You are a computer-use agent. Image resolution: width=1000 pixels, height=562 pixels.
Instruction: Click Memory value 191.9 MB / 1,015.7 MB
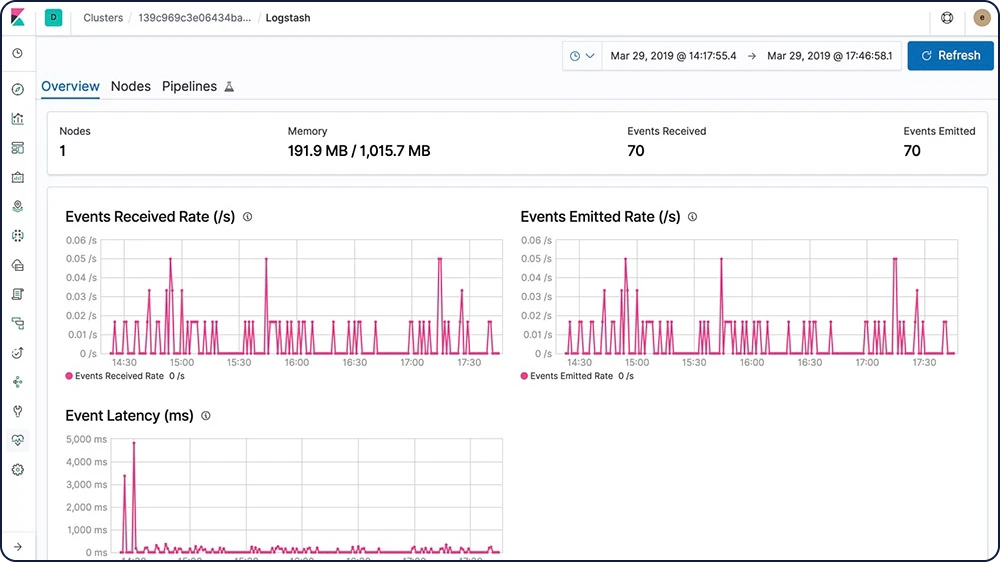coord(359,151)
